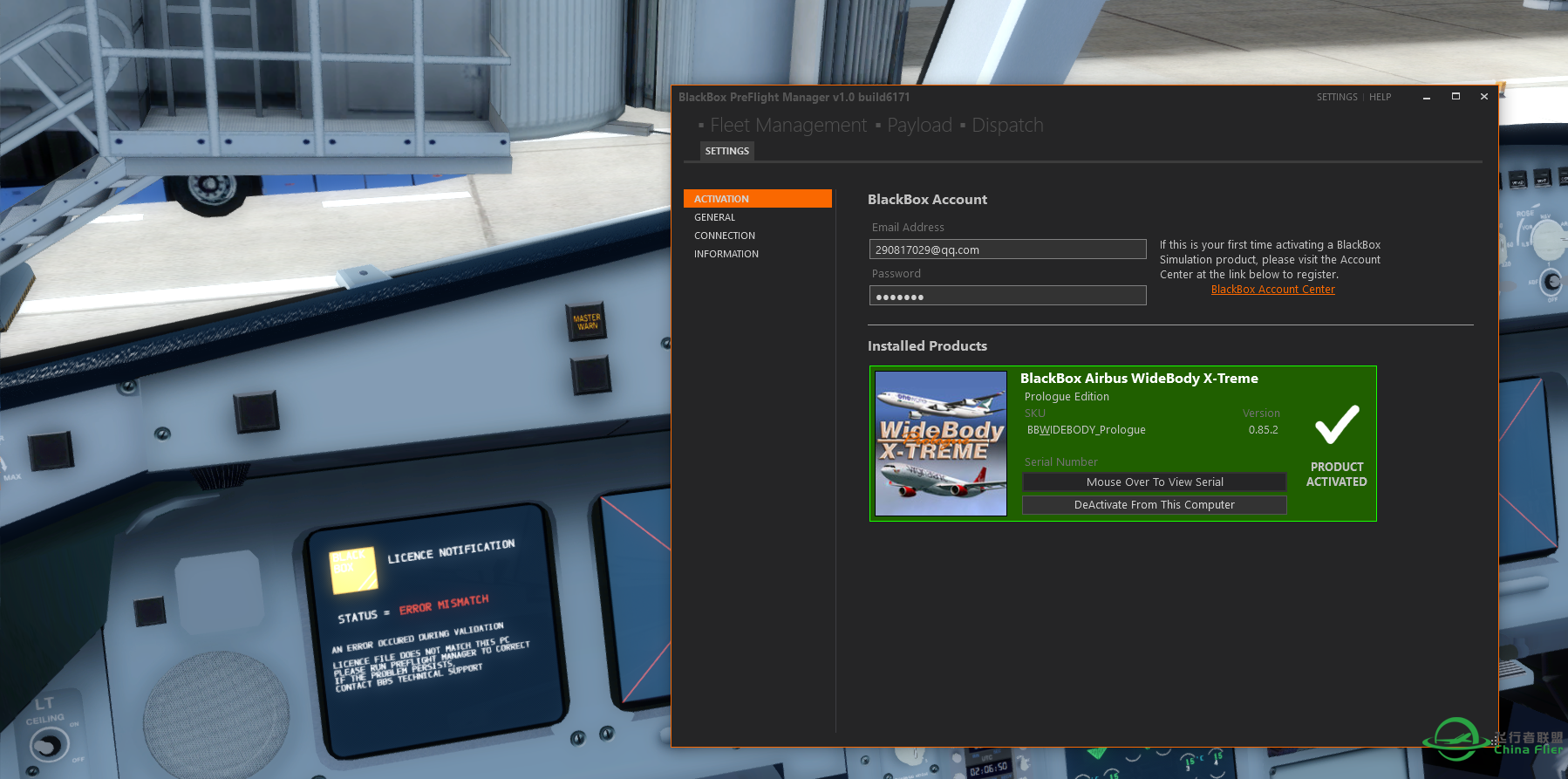Click the WideBody X-Treme product thumbnail
Screen dimensions: 1568x779
click(x=940, y=443)
